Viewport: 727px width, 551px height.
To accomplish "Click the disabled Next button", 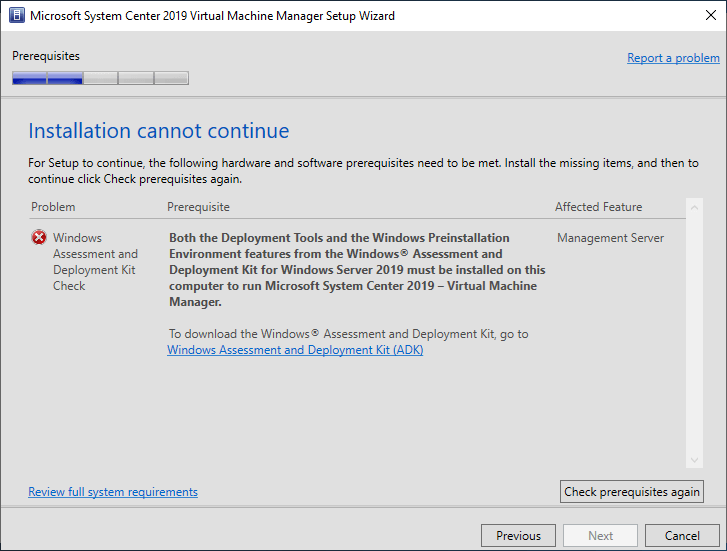I will [x=600, y=536].
